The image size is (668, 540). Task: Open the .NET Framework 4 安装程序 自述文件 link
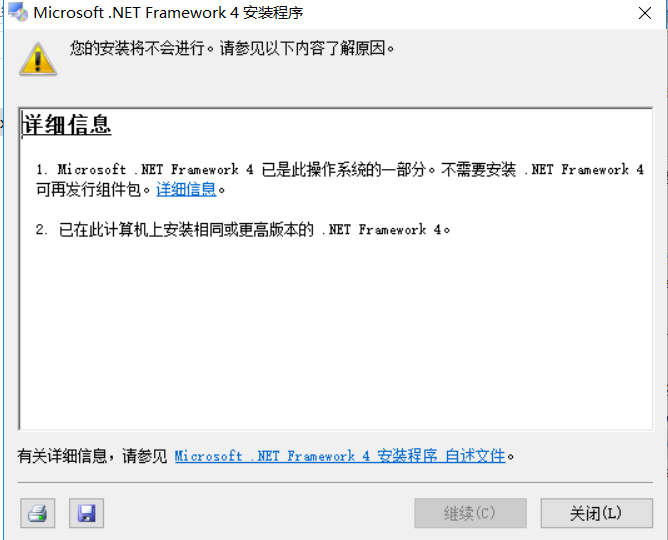(340, 456)
